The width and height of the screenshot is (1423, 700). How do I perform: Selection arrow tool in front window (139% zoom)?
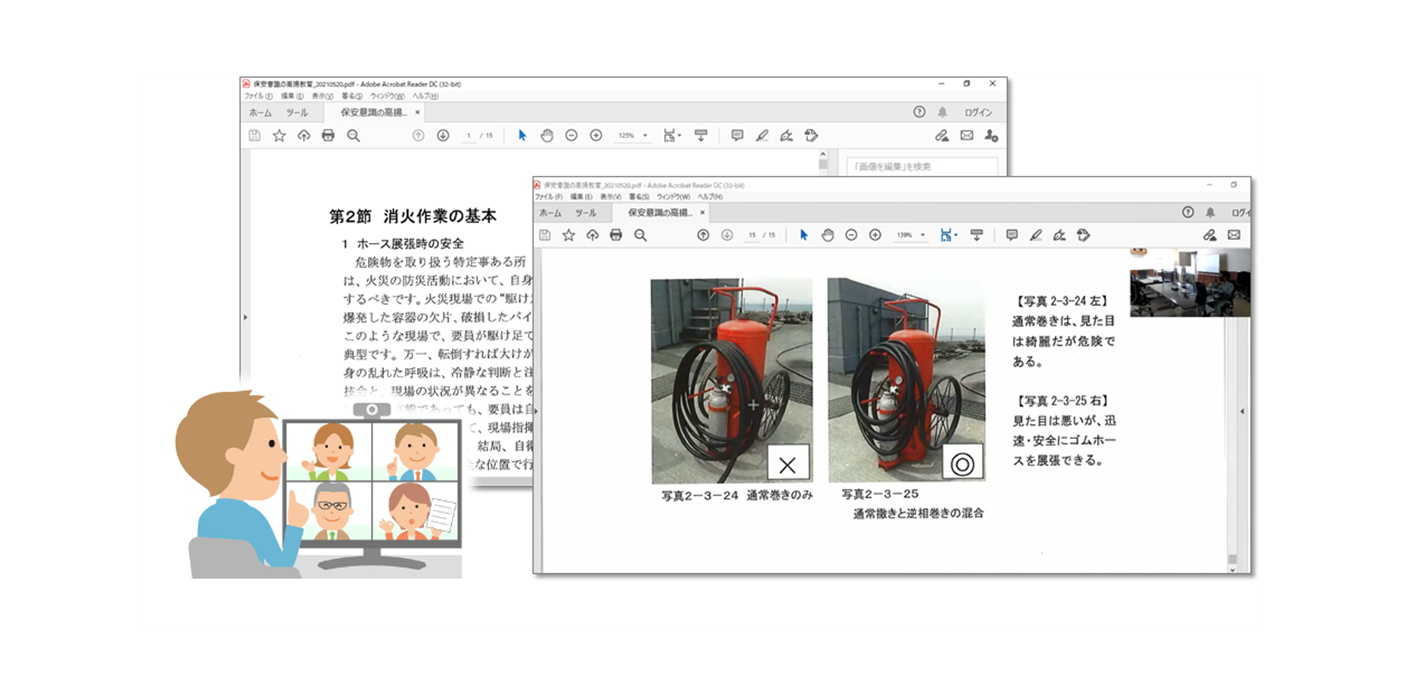click(x=804, y=235)
